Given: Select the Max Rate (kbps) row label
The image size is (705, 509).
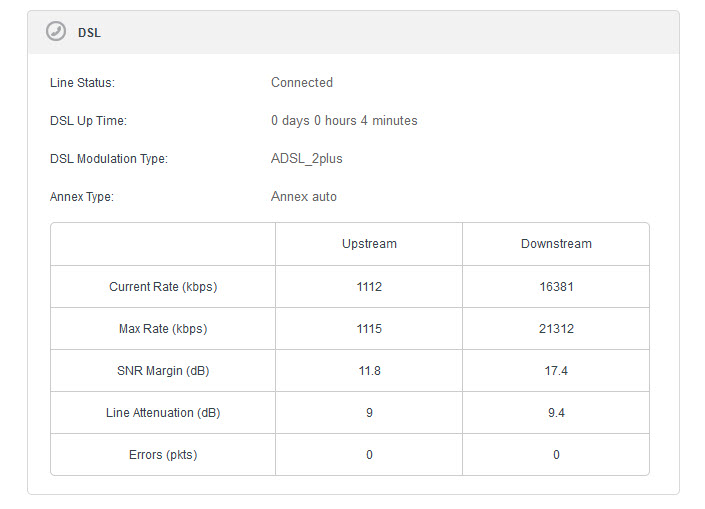Looking at the screenshot, I should (163, 329).
